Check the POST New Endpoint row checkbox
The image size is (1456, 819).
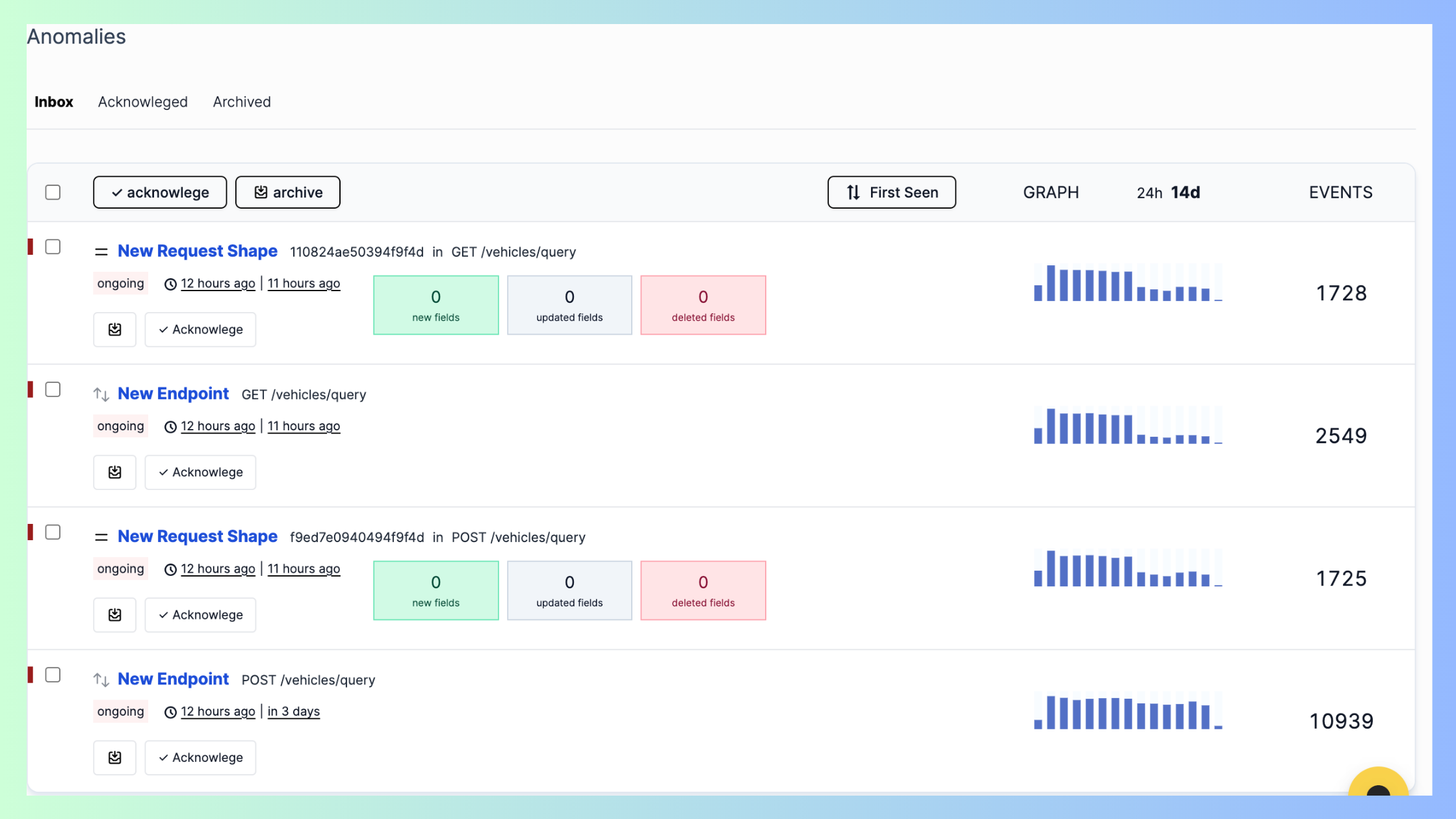click(x=53, y=675)
